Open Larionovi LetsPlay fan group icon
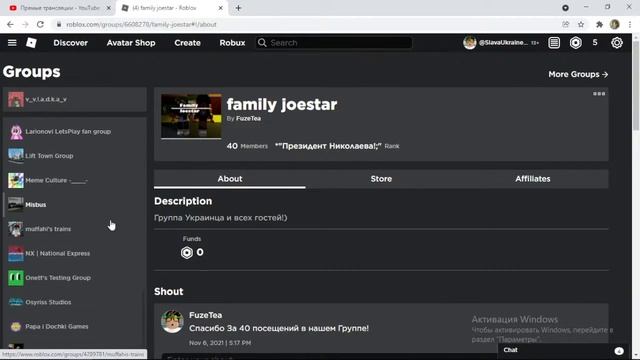Screen dimensions: 640x360 coord(16,131)
